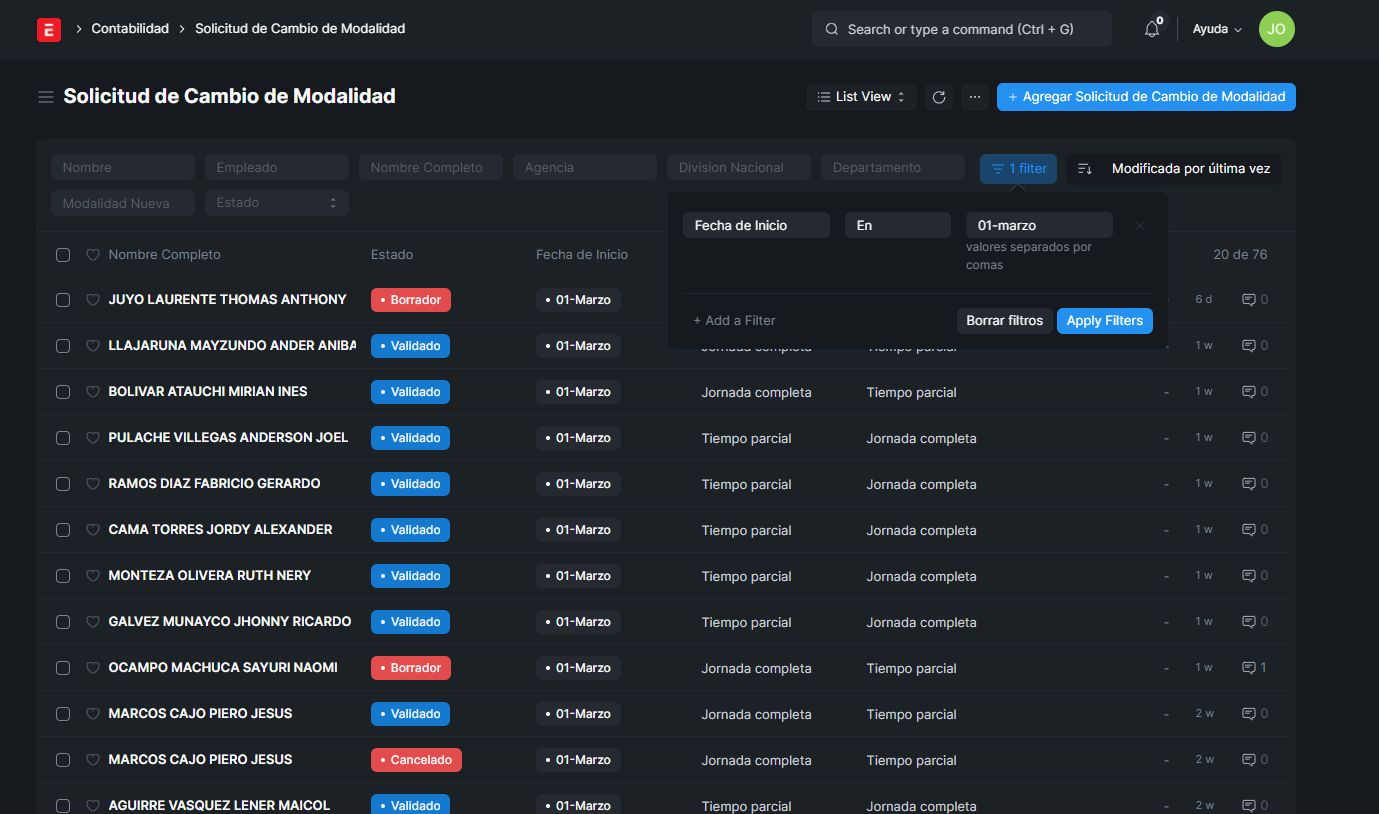The width and height of the screenshot is (1379, 814).
Task: Go to Contabilidad breadcrumb
Action: tap(130, 29)
